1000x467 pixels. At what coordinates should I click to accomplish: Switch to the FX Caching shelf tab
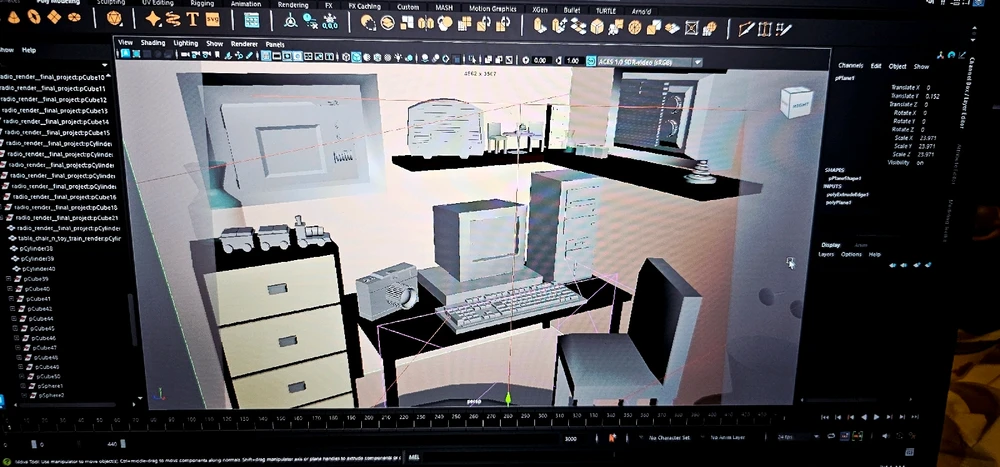365,6
